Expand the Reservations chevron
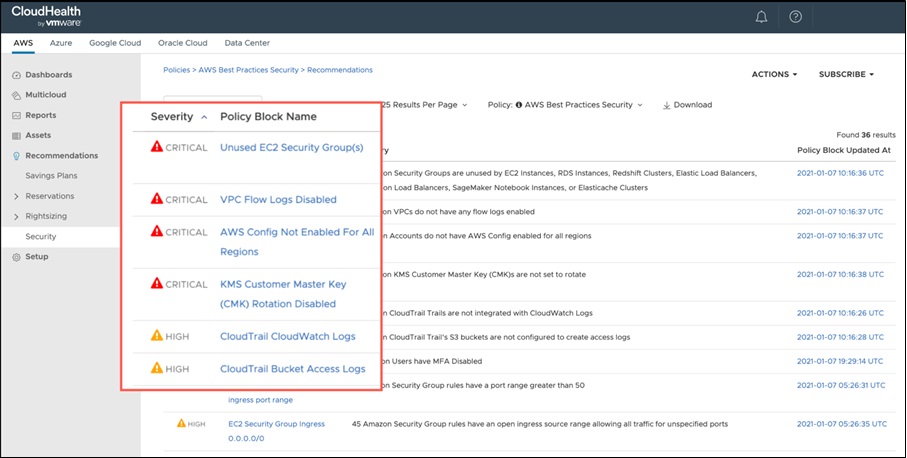The height and width of the screenshot is (458, 907). pyautogui.click(x=16, y=197)
